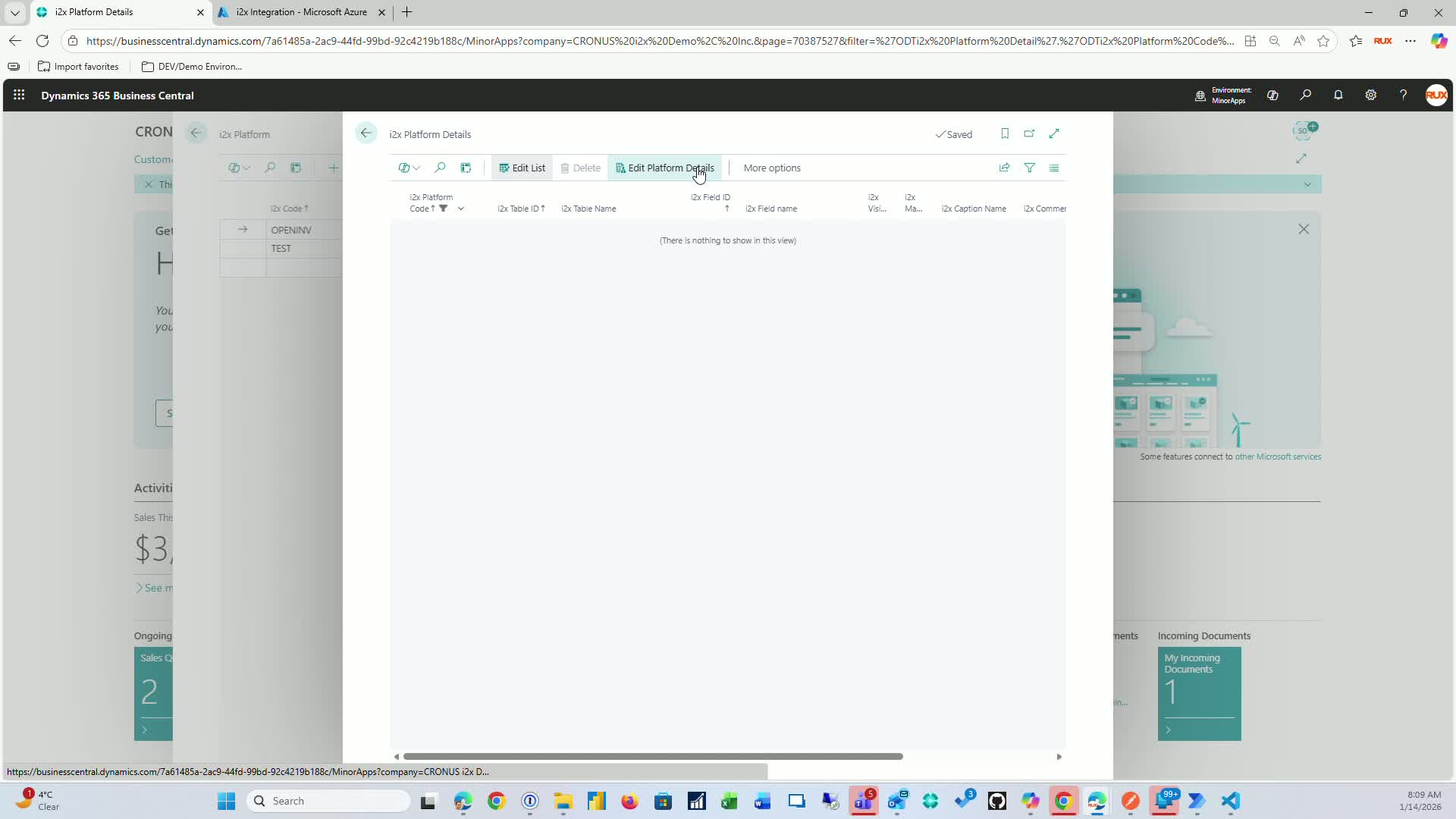The height and width of the screenshot is (819, 1456).
Task: Click the horizontal scrollbar of the list
Action: 652,756
